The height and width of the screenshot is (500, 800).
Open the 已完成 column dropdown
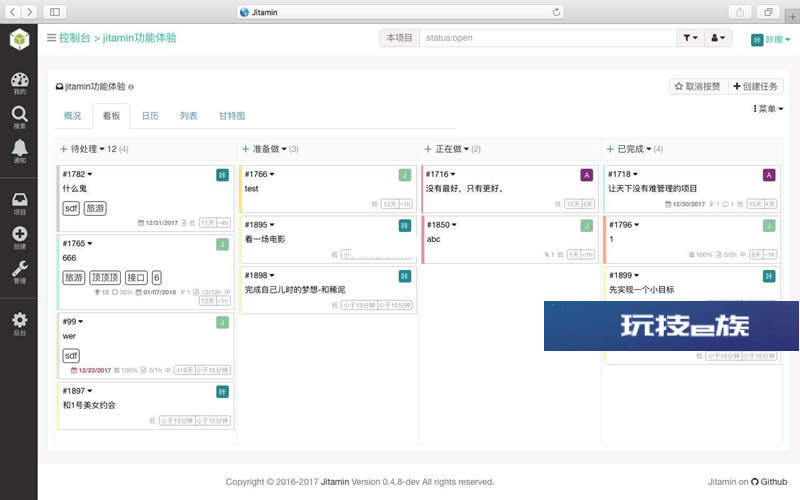[x=649, y=149]
